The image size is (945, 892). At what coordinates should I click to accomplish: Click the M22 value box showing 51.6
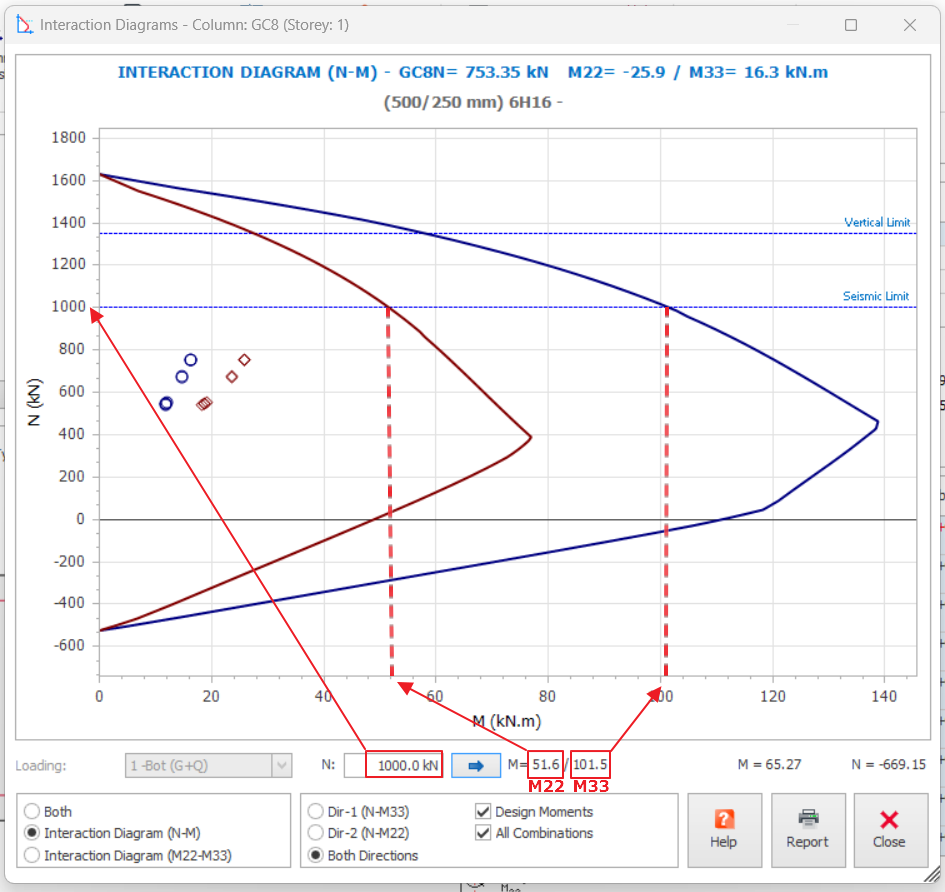[546, 765]
